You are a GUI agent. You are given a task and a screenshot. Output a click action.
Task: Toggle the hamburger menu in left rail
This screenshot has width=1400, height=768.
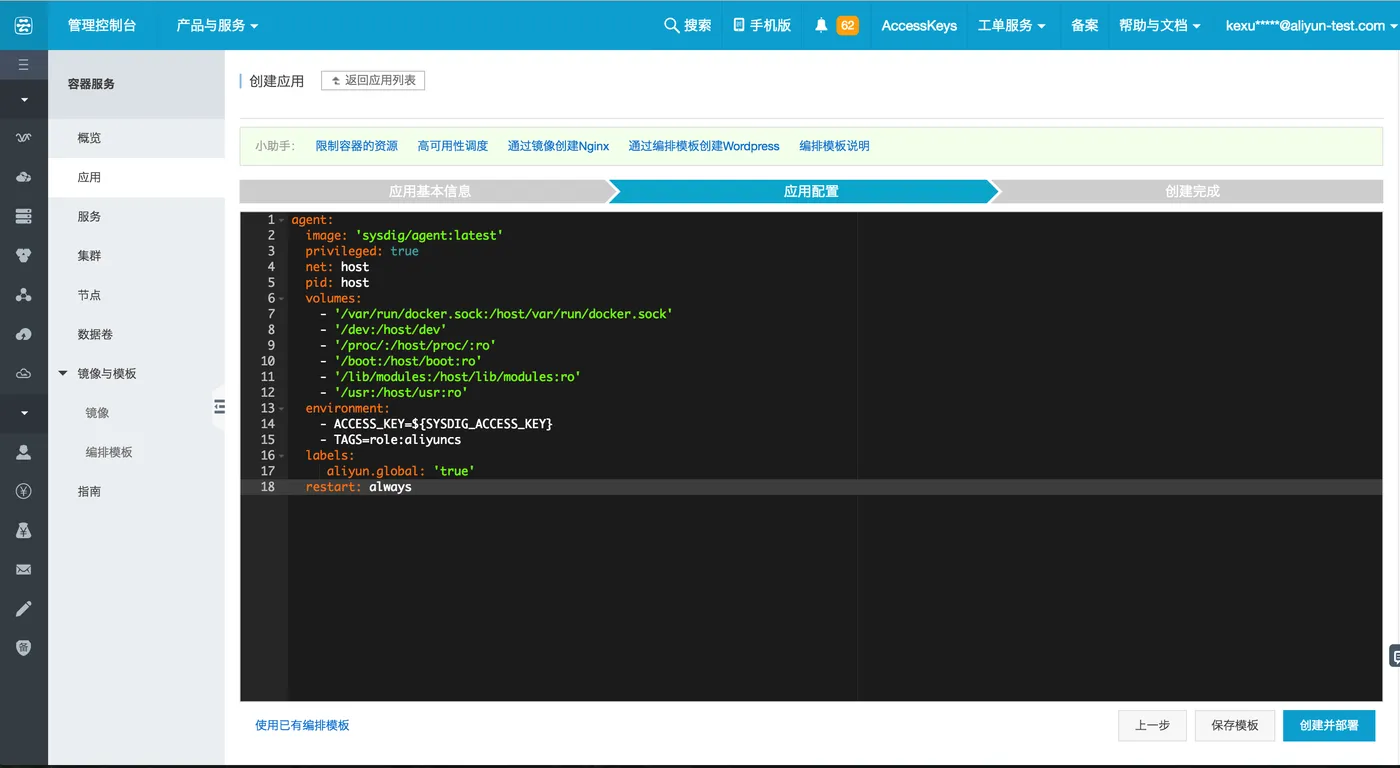tap(24, 65)
